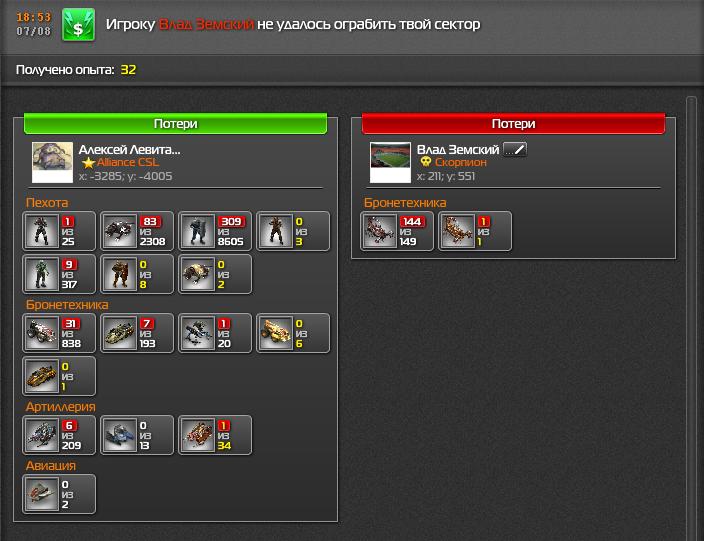The height and width of the screenshot is (541, 704).
Task: Click the experience value 32
Action: point(128,70)
